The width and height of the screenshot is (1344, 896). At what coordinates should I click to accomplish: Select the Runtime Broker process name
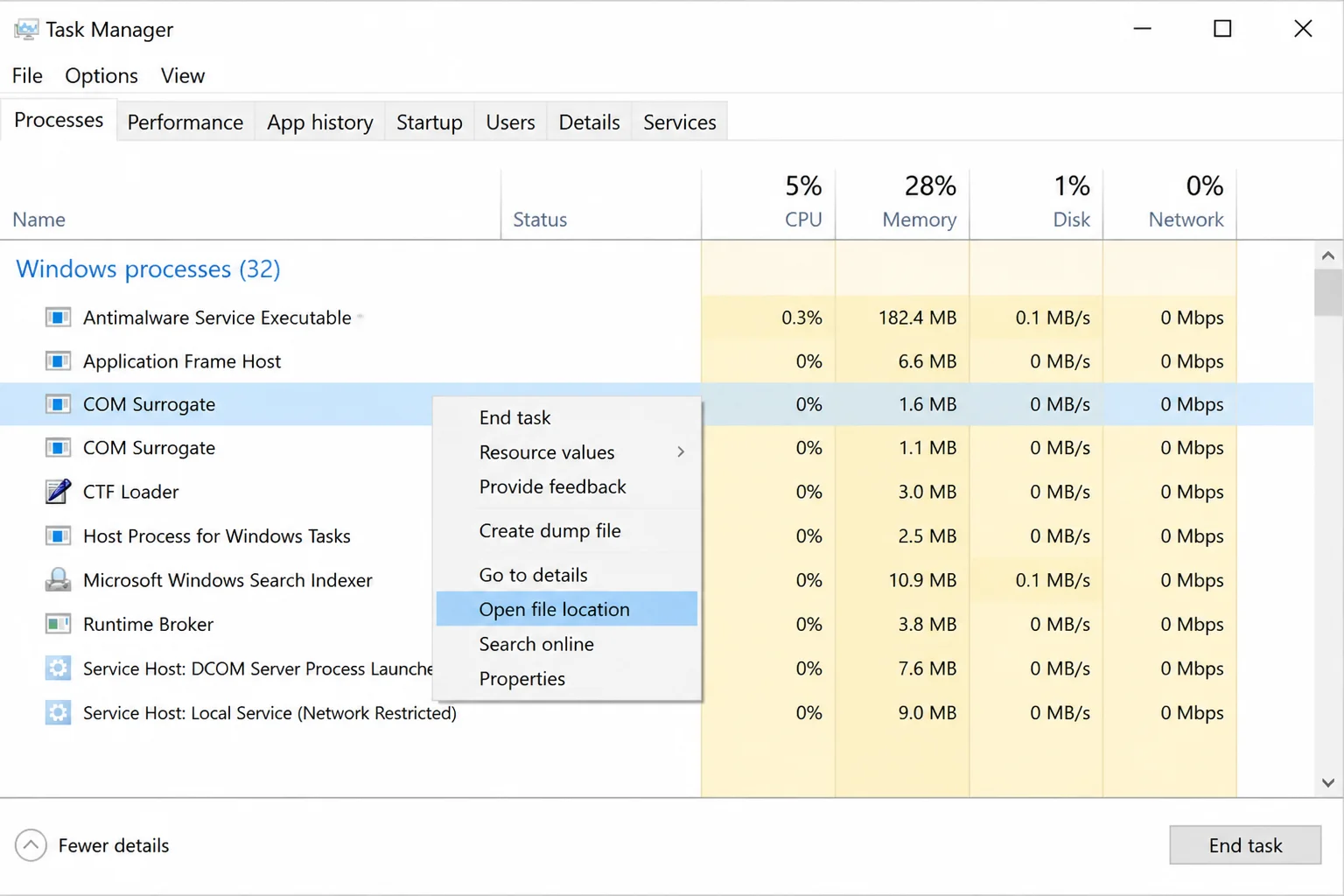pyautogui.click(x=148, y=624)
